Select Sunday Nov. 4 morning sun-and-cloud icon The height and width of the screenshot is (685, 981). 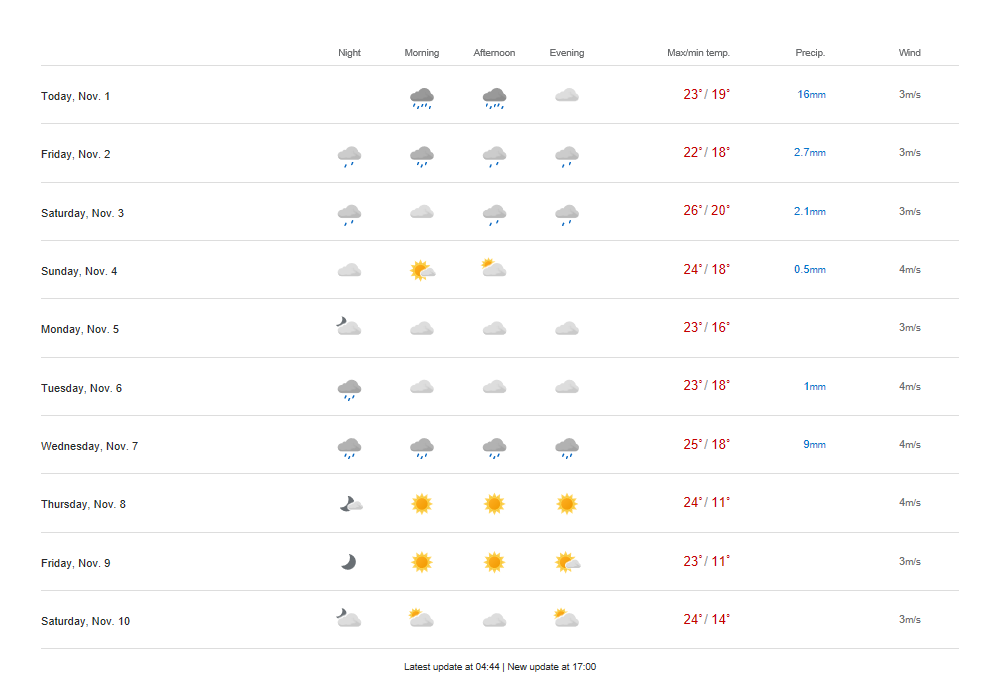pos(421,270)
